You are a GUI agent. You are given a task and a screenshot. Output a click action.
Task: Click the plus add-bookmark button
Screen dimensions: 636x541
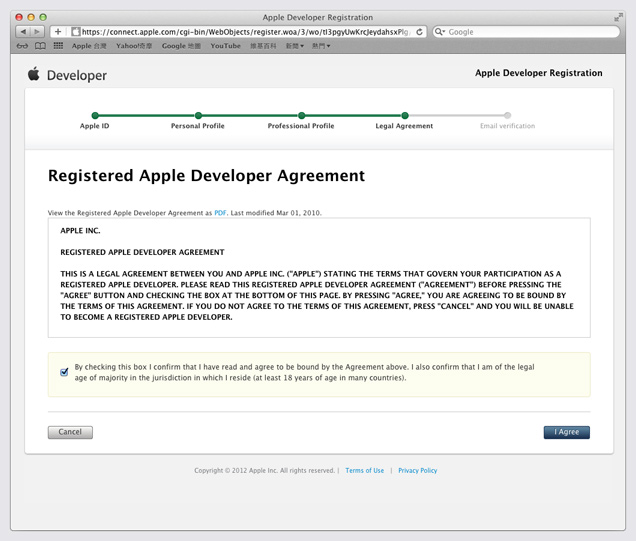tap(58, 32)
